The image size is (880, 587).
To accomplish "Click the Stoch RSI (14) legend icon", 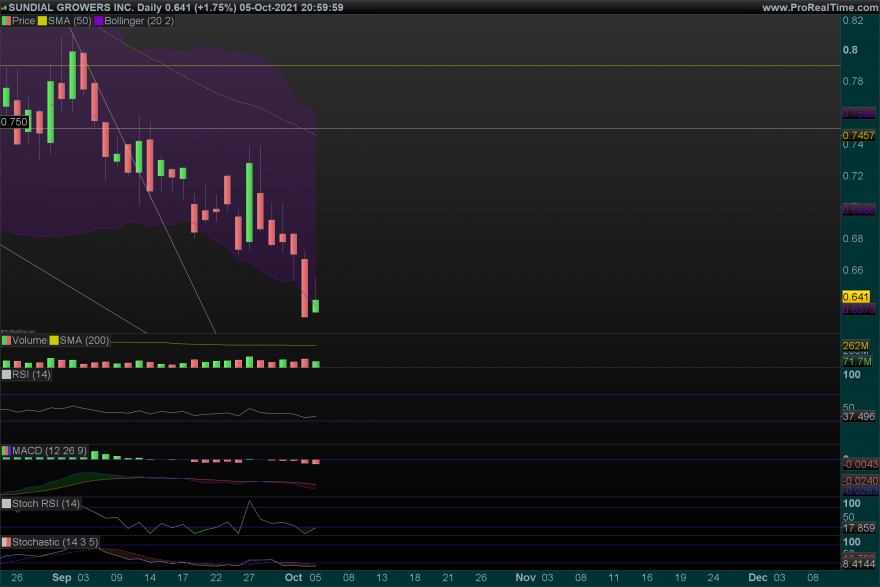I will (6, 503).
